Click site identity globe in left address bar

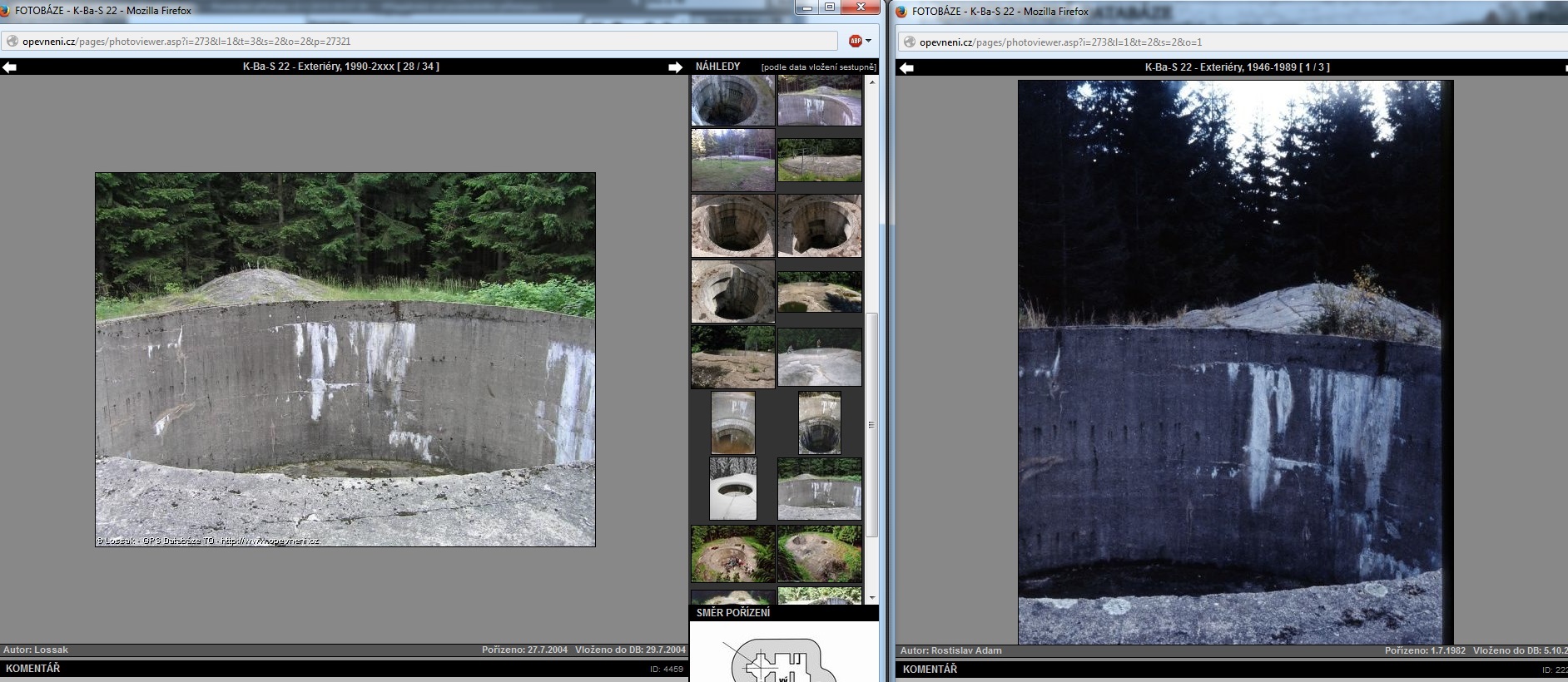point(12,42)
